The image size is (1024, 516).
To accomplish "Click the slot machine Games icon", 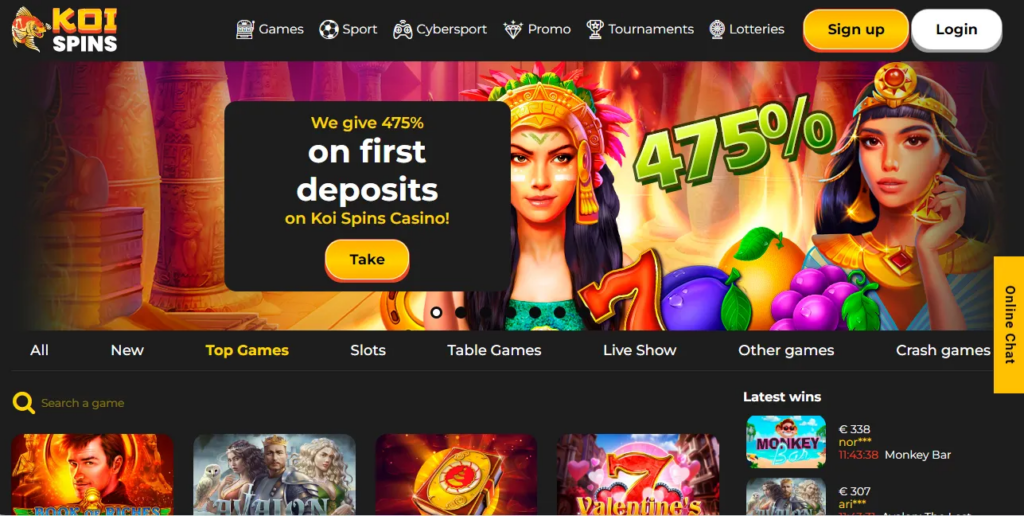I will tap(245, 29).
